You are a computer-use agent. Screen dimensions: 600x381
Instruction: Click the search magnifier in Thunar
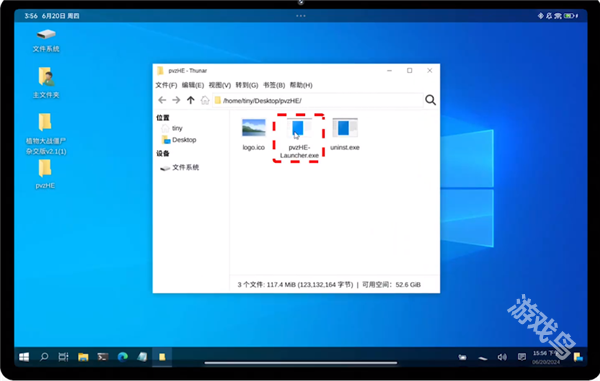coord(430,100)
